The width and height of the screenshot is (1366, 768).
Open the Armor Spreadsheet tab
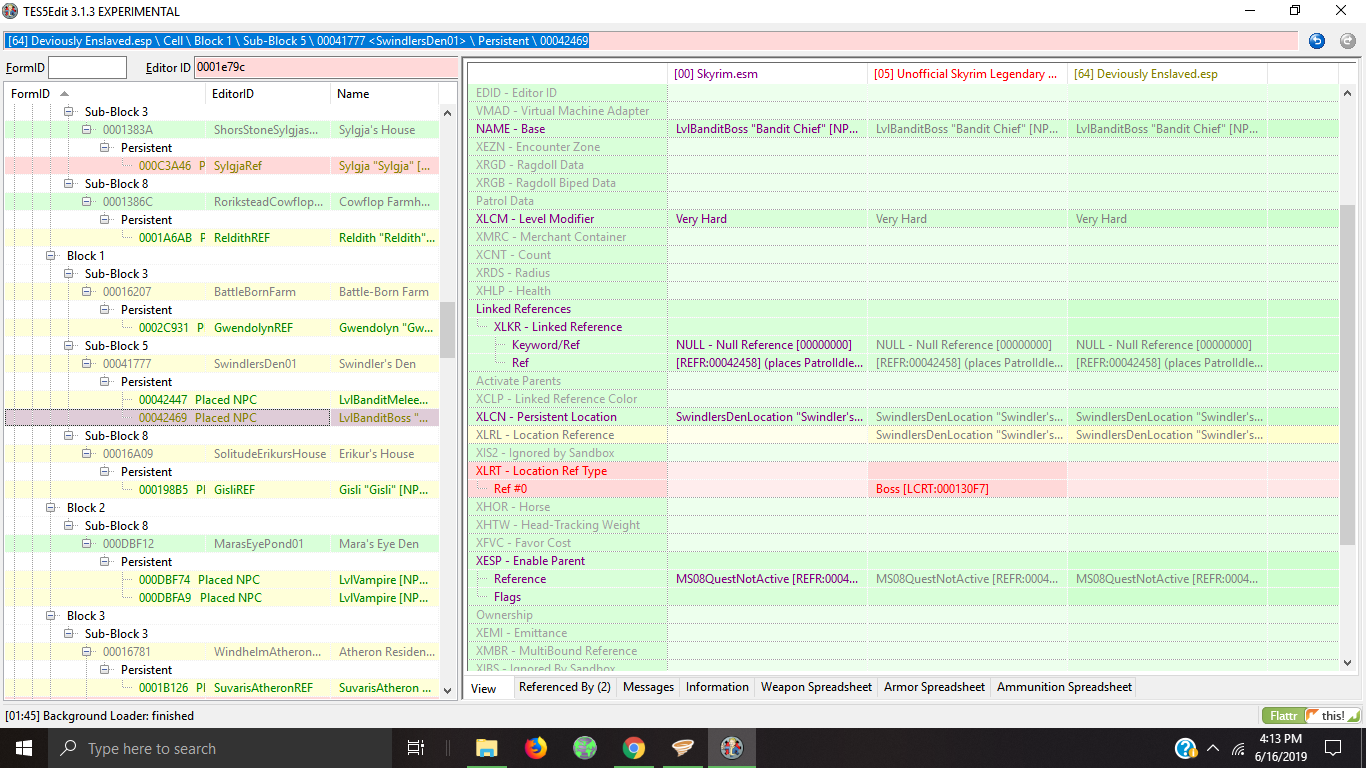pyautogui.click(x=934, y=687)
